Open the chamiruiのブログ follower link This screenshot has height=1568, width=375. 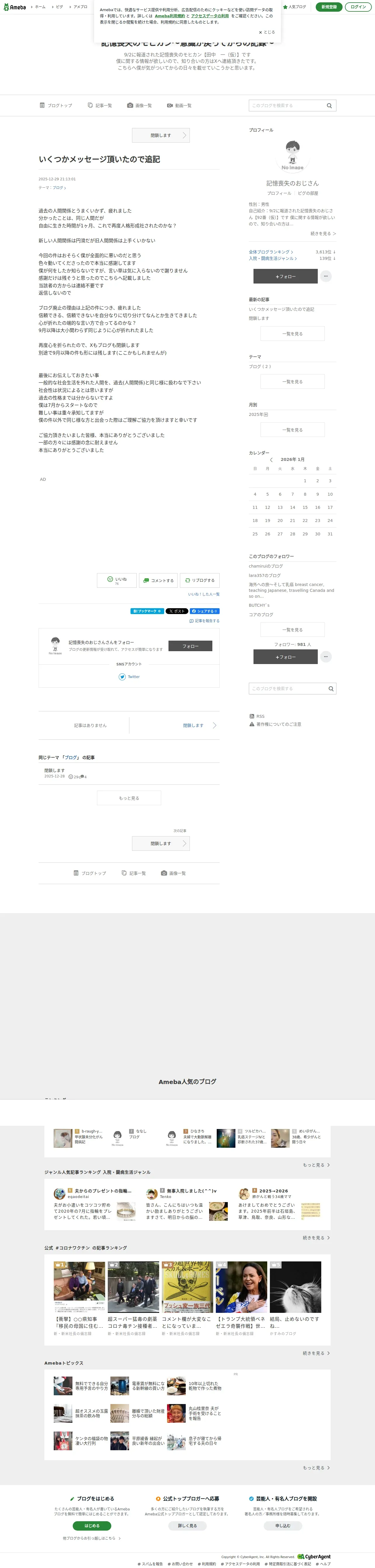265,566
